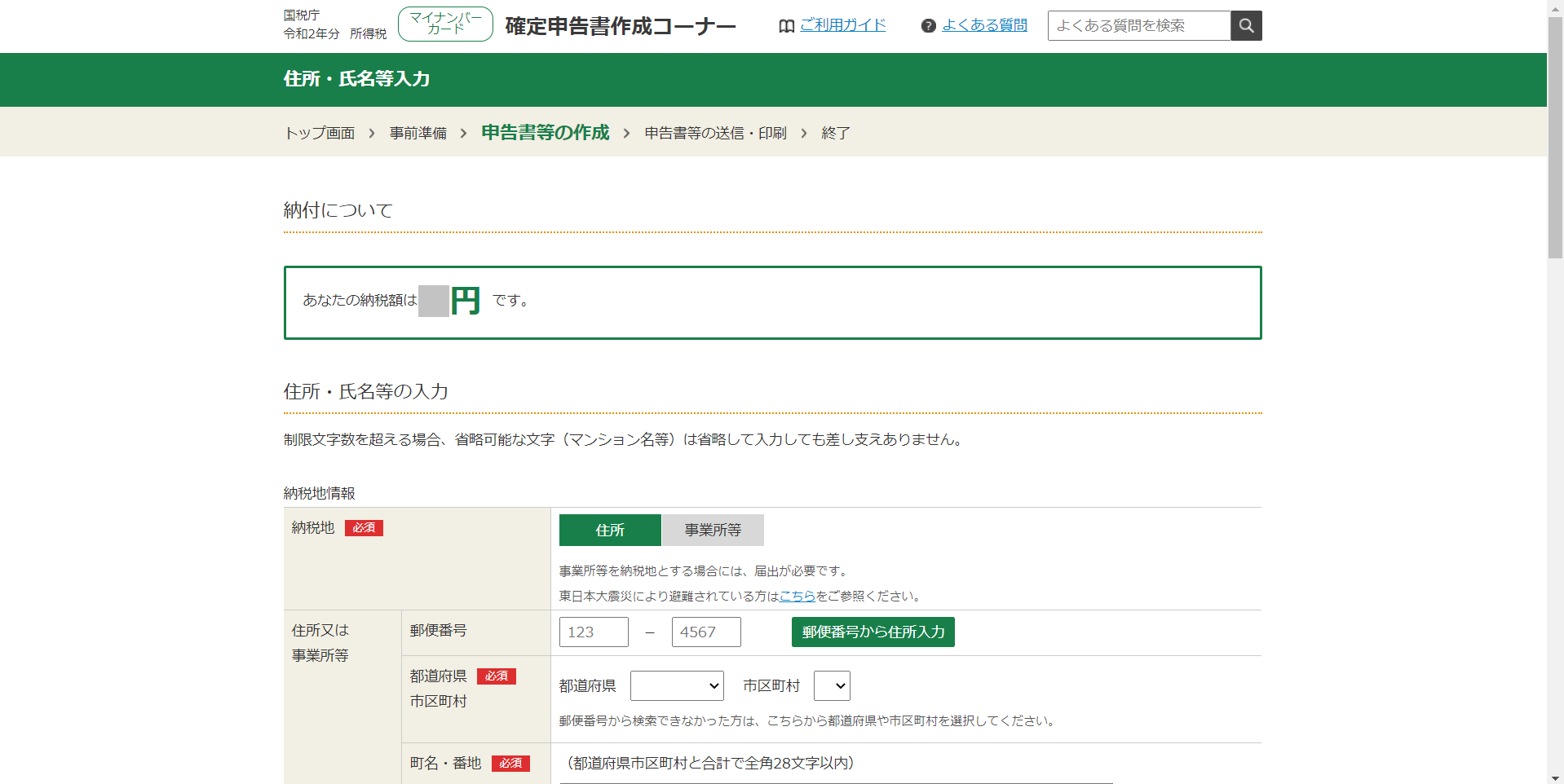Go to 事前準備 breadcrumb step
The width and height of the screenshot is (1564, 784).
[x=418, y=133]
